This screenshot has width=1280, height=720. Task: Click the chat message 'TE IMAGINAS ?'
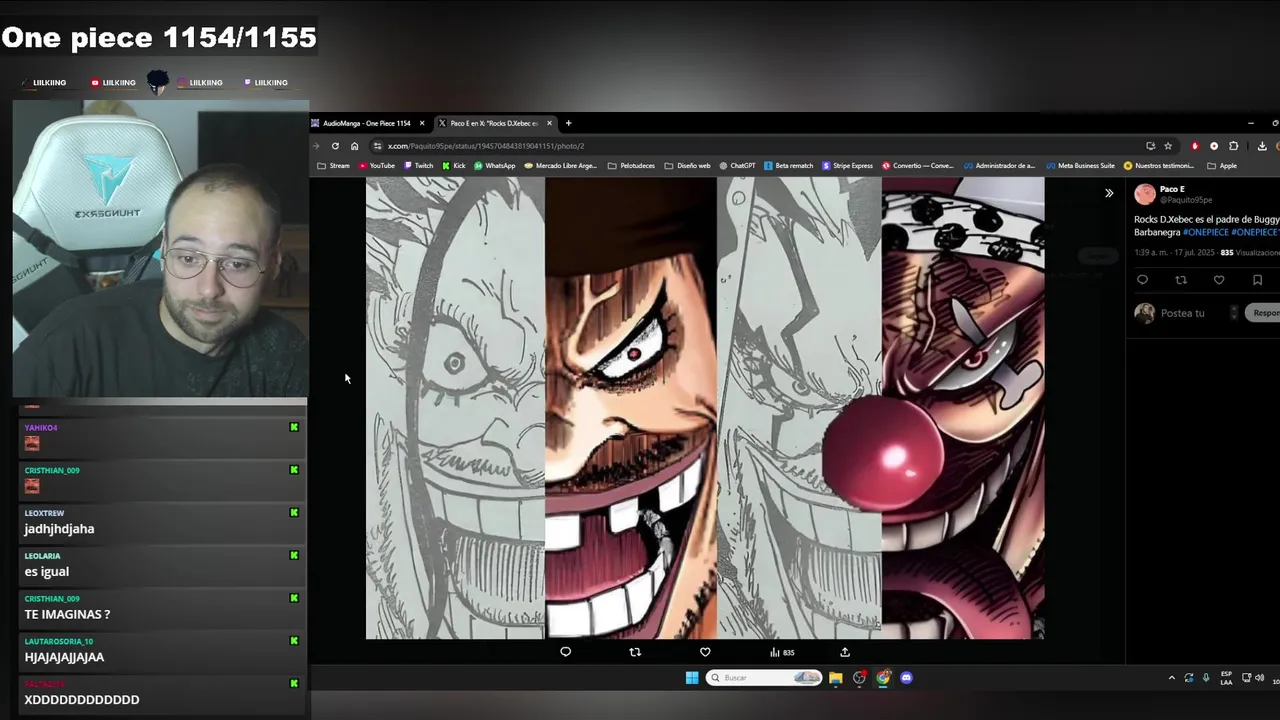tap(67, 614)
